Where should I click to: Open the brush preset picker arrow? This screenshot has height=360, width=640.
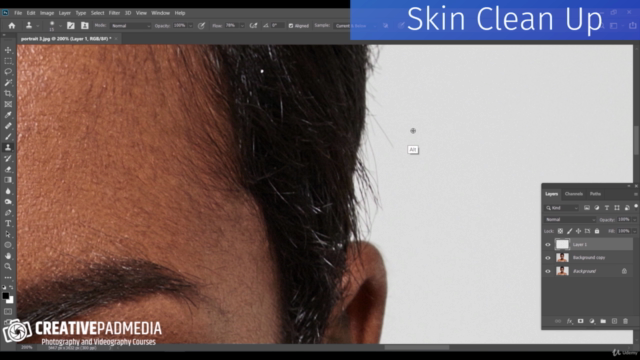click(60, 26)
